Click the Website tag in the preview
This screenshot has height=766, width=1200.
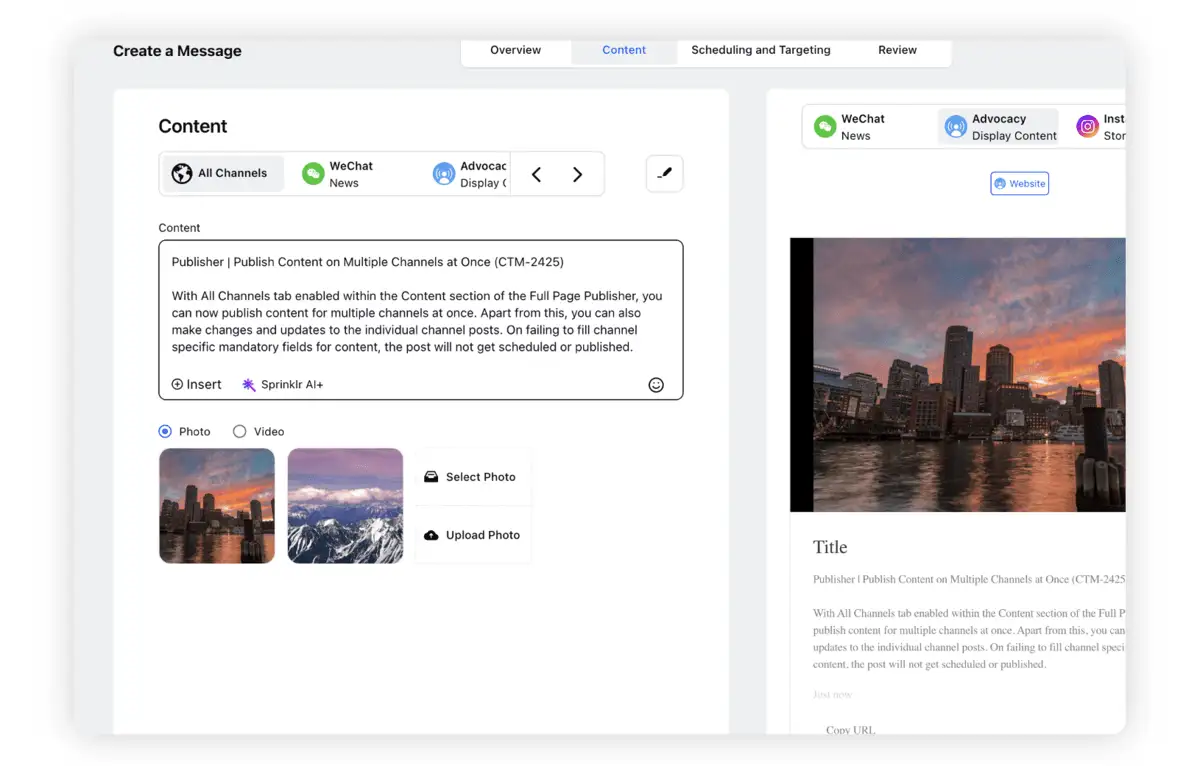click(1020, 184)
